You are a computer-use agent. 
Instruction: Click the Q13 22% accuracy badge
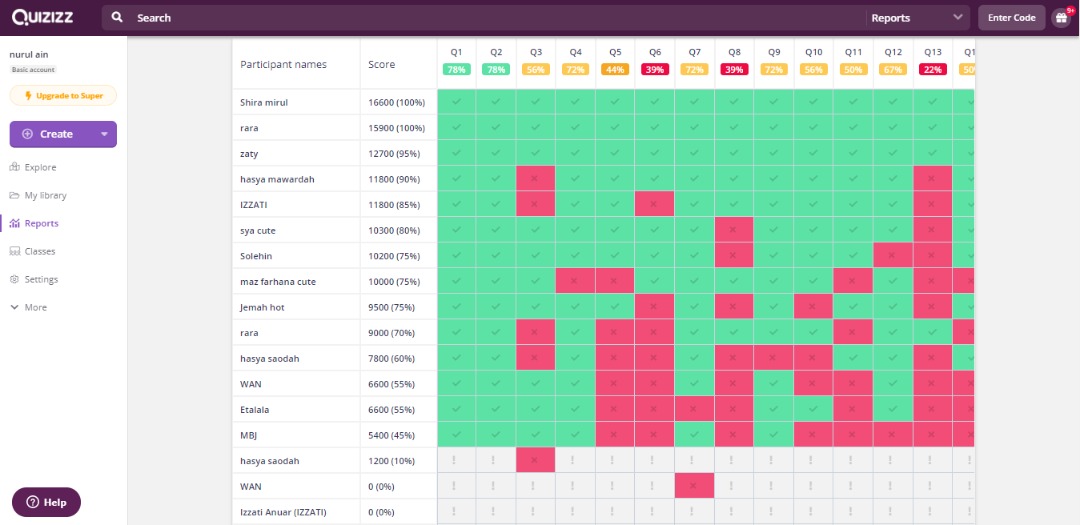point(932,69)
